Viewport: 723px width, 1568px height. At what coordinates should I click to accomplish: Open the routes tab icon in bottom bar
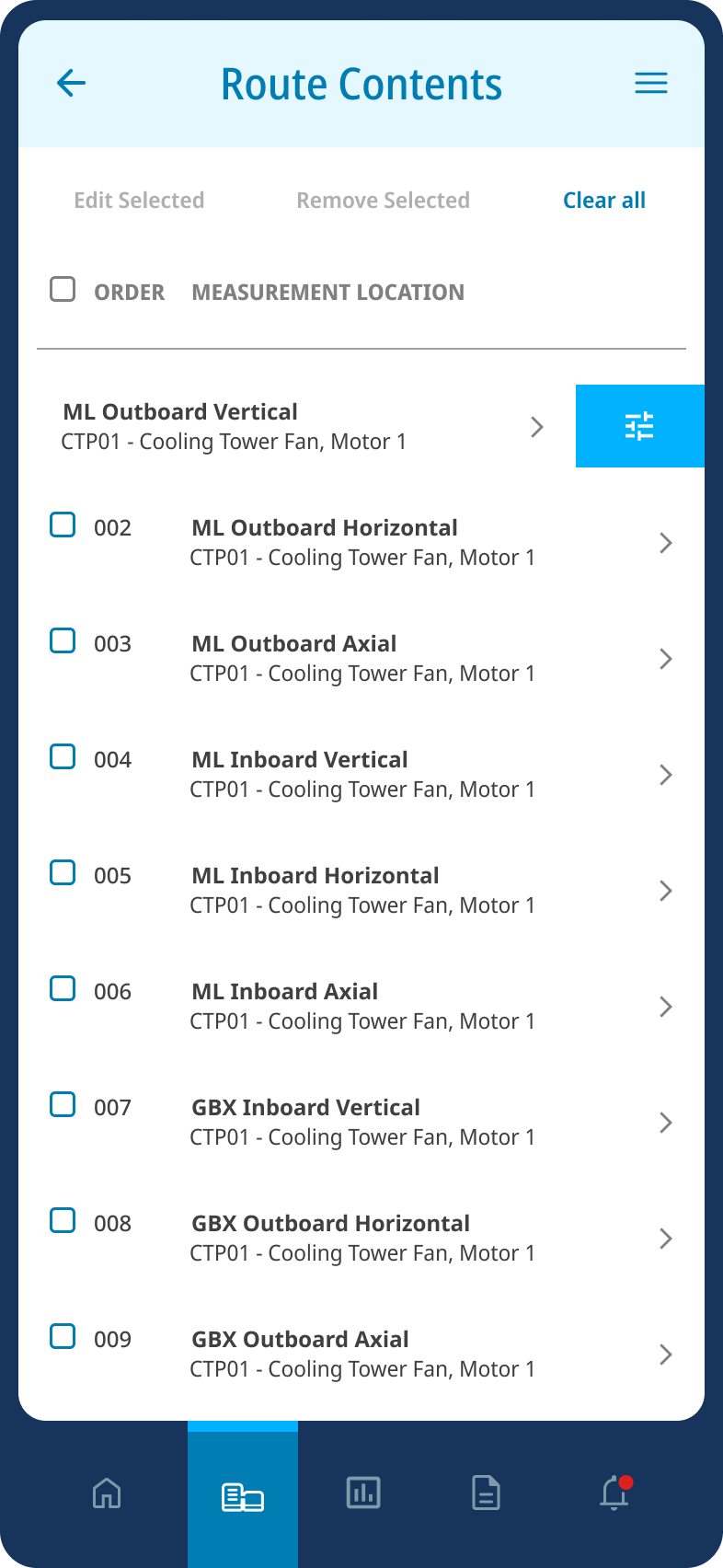point(243,1496)
